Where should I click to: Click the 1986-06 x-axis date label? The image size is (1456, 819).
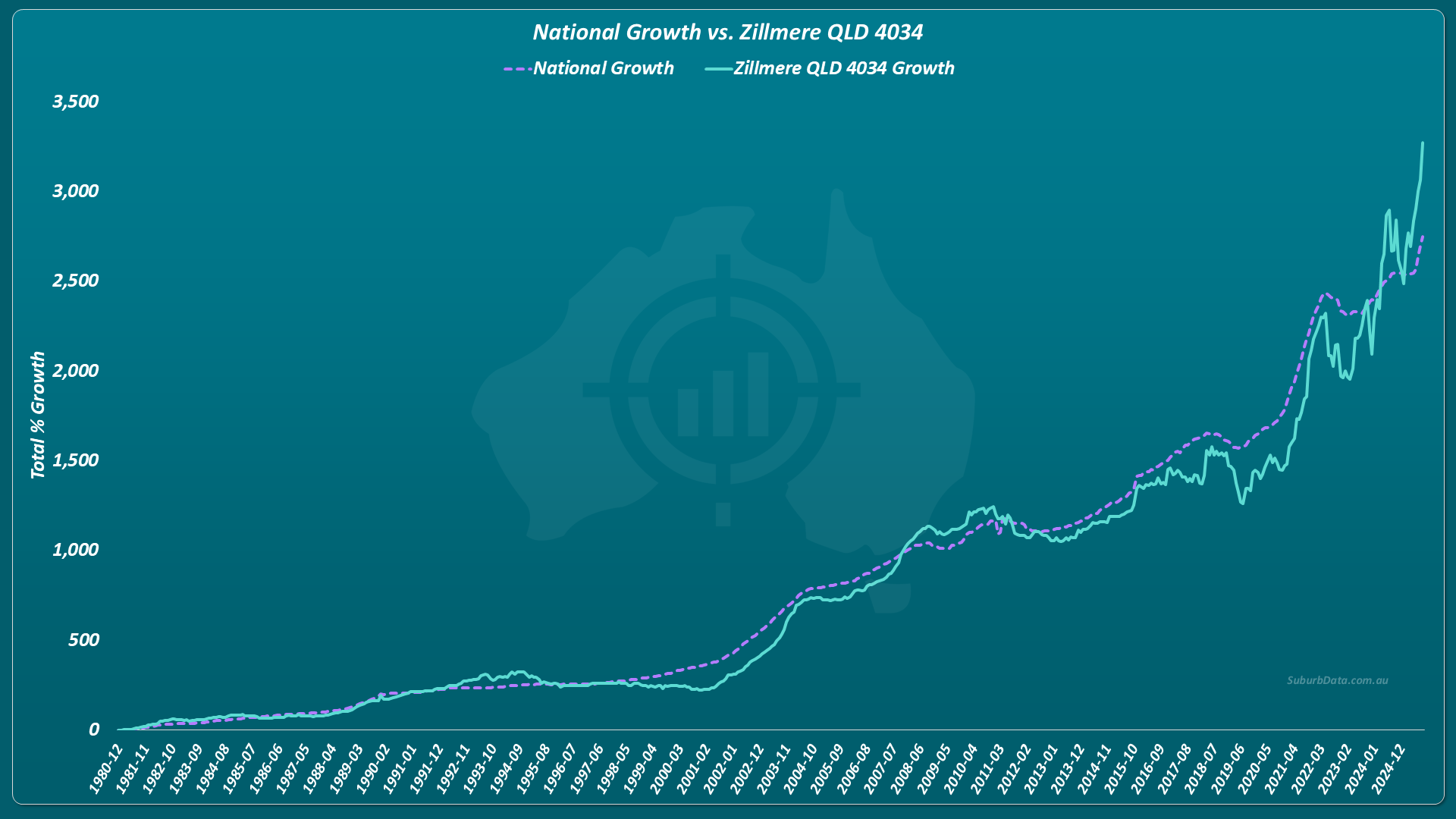(x=265, y=768)
